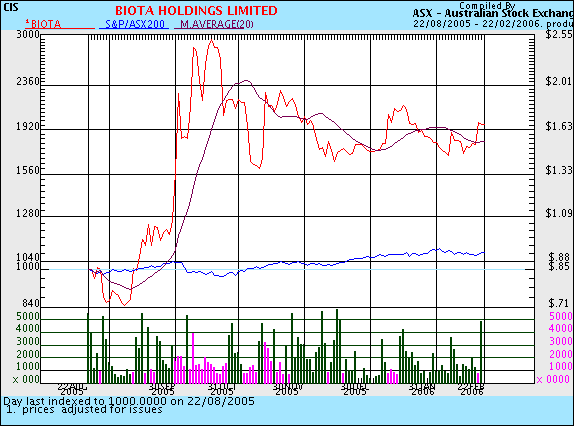Click the $2.55 price axis label

tap(559, 34)
